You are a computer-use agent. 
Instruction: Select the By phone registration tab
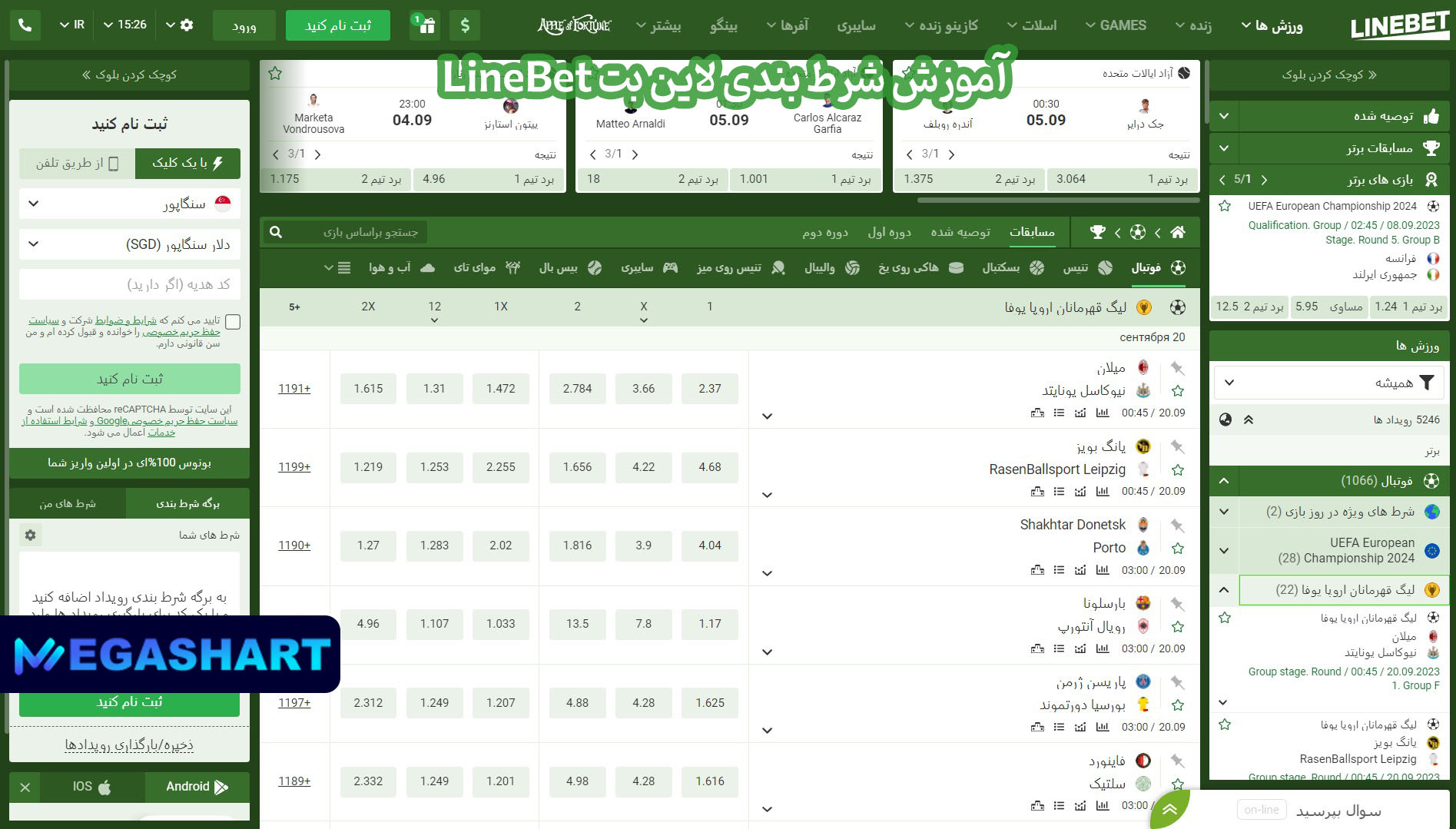(77, 163)
